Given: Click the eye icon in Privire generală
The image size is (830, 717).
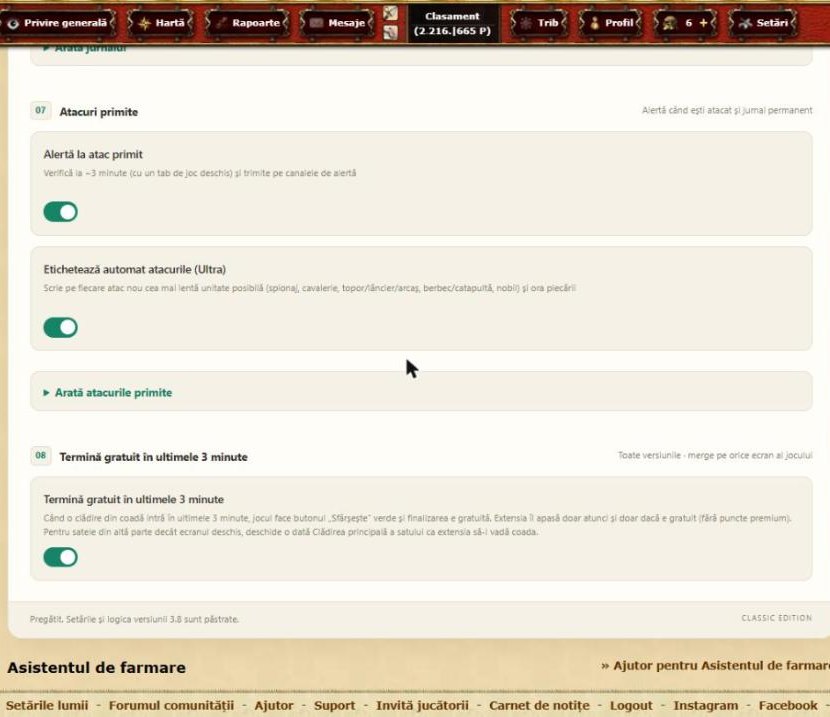Looking at the screenshot, I should pos(13,23).
